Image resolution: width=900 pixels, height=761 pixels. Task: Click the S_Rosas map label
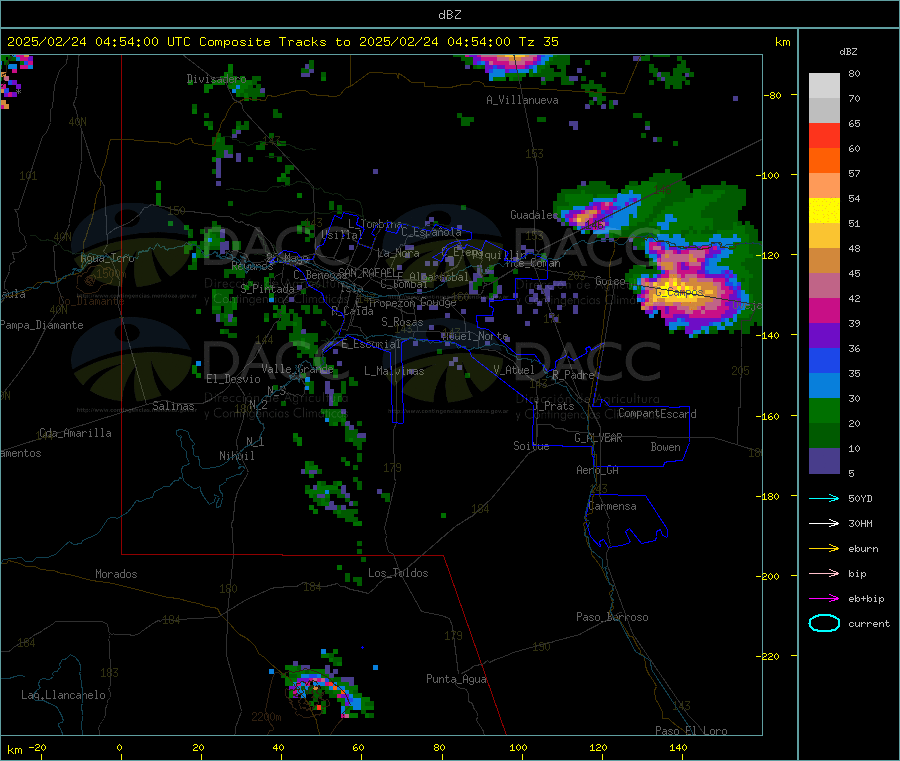(x=402, y=322)
